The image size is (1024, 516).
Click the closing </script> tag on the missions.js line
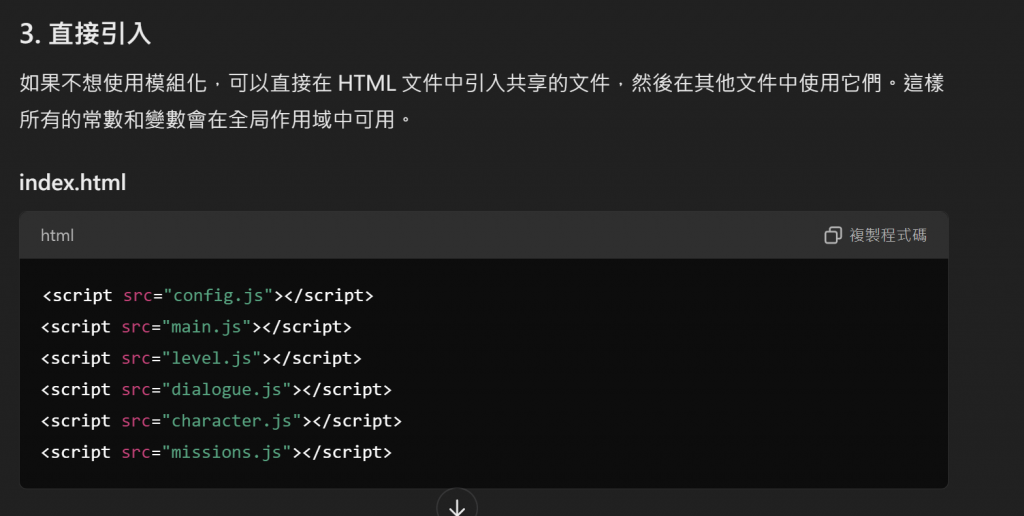click(347, 452)
